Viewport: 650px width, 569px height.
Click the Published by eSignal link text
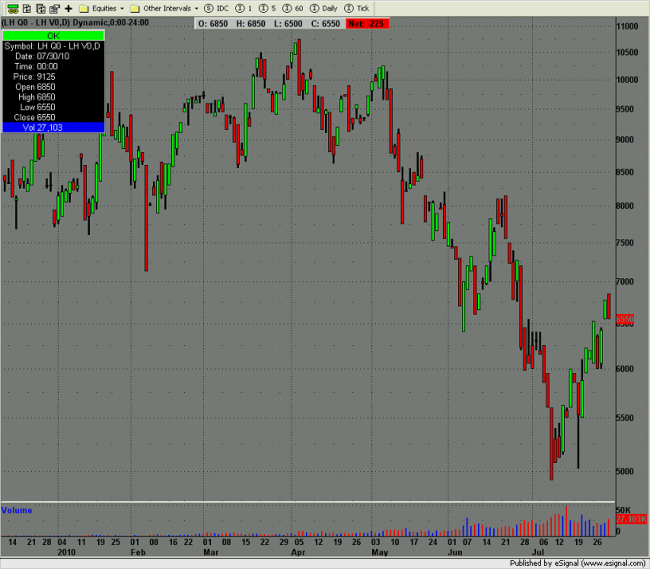point(577,563)
